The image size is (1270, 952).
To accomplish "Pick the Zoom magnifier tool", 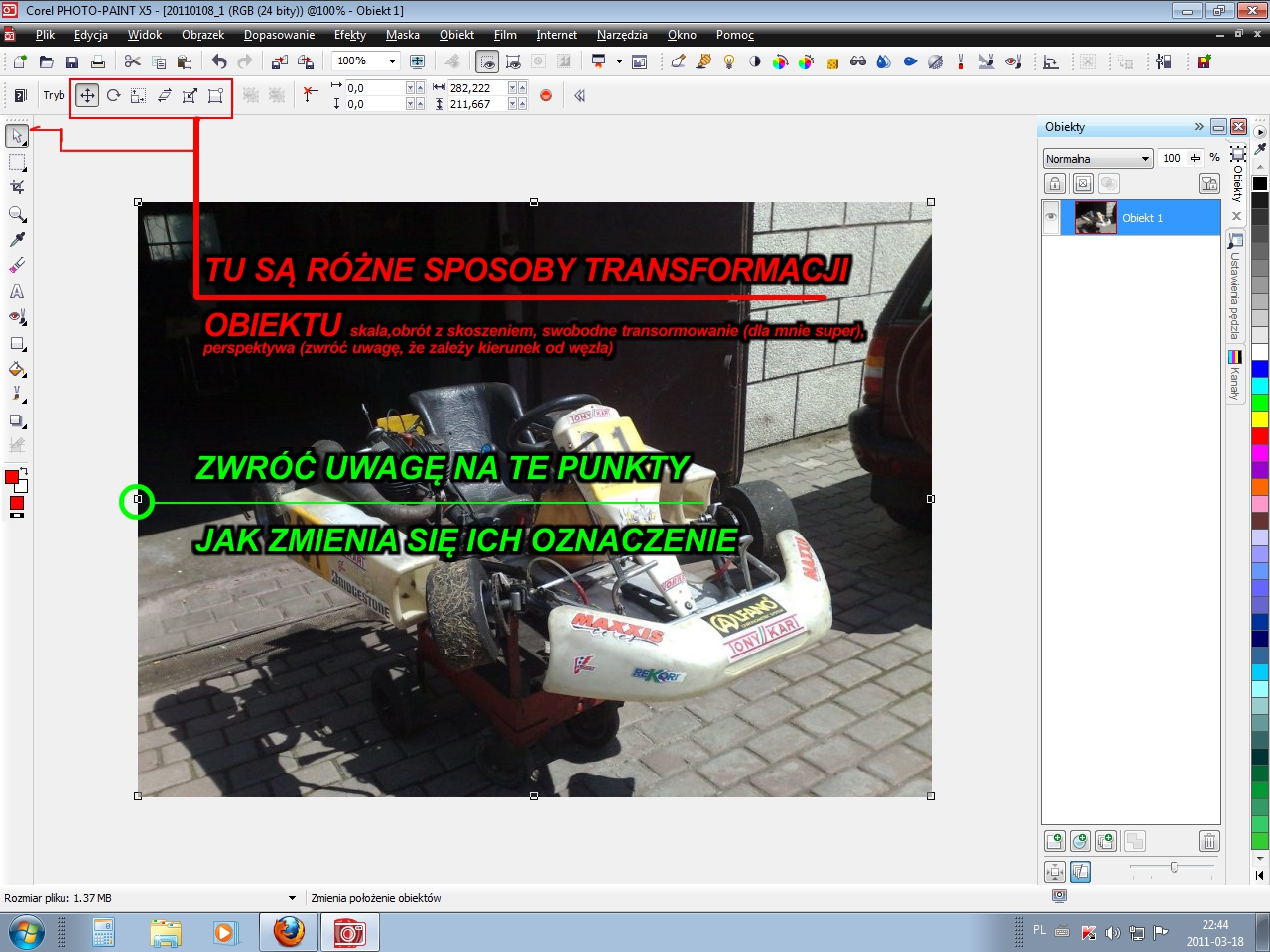I will tap(17, 214).
